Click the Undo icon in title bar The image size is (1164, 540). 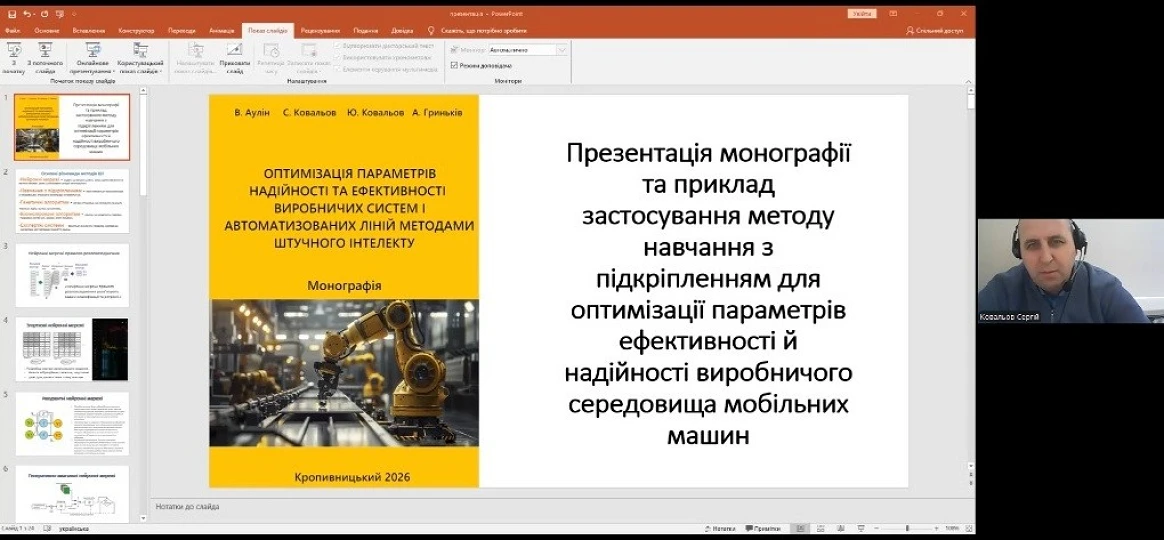(27, 14)
